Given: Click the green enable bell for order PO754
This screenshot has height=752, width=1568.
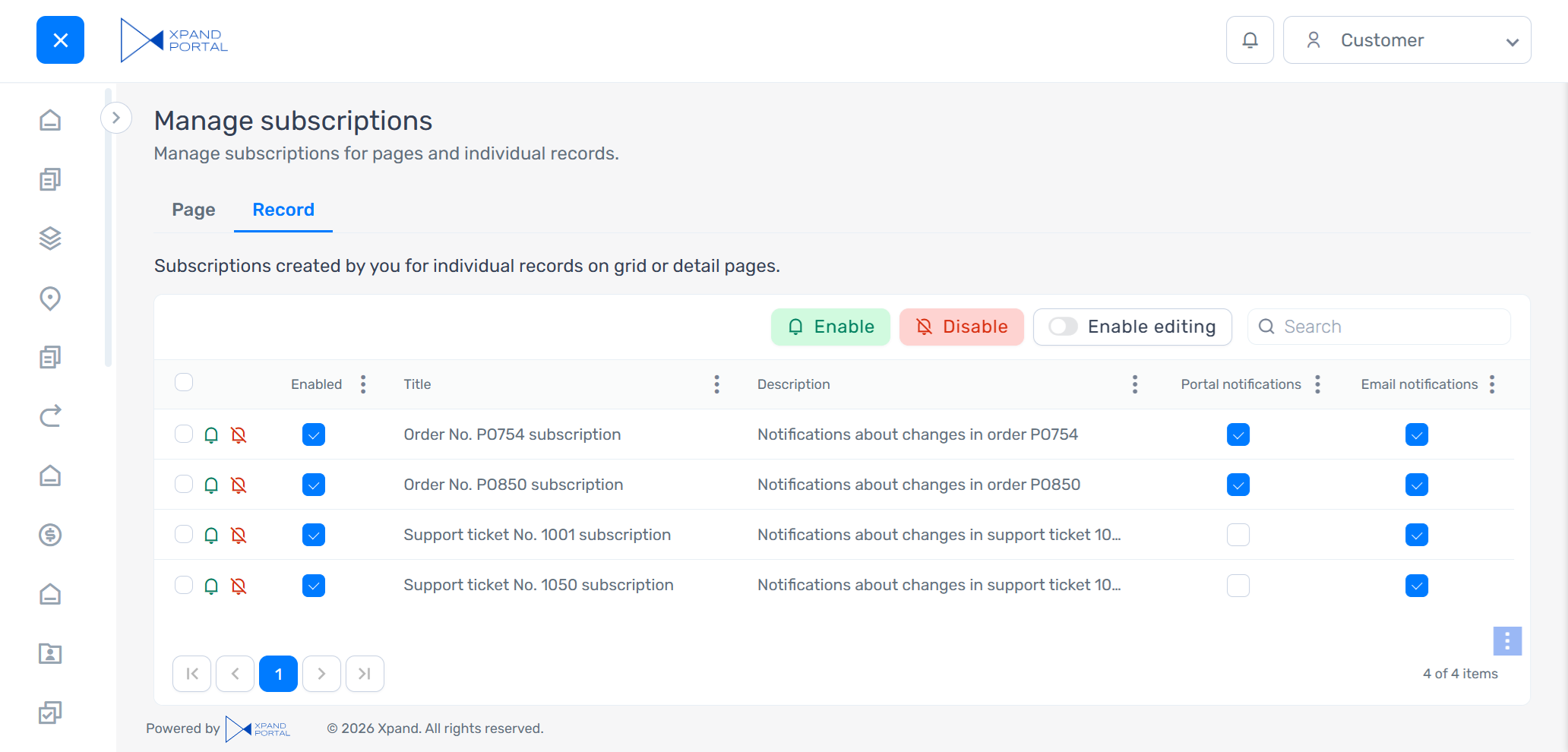Looking at the screenshot, I should point(211,434).
